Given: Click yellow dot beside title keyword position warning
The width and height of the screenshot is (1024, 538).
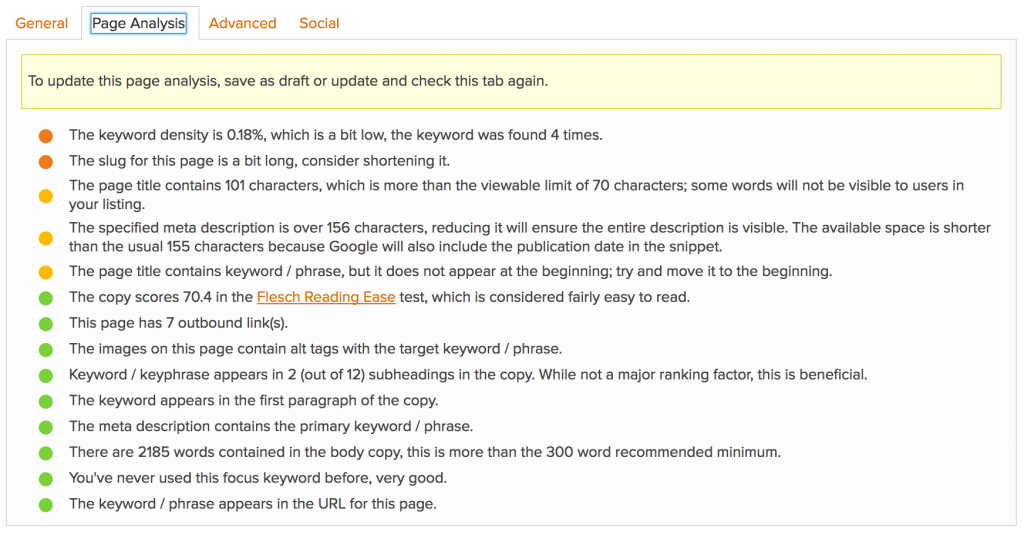Looking at the screenshot, I should click(46, 272).
